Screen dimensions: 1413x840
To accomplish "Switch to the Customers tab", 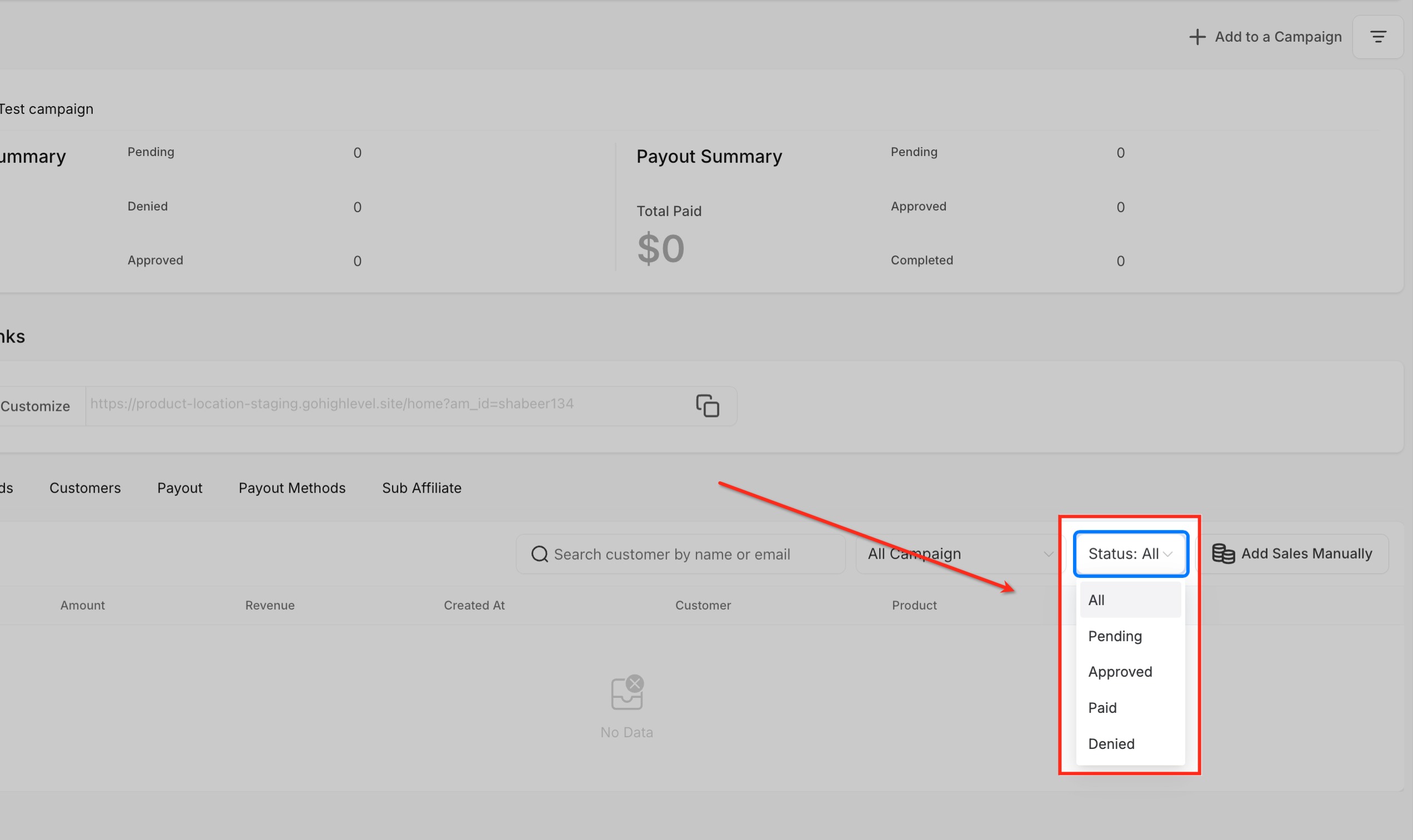I will pyautogui.click(x=85, y=488).
